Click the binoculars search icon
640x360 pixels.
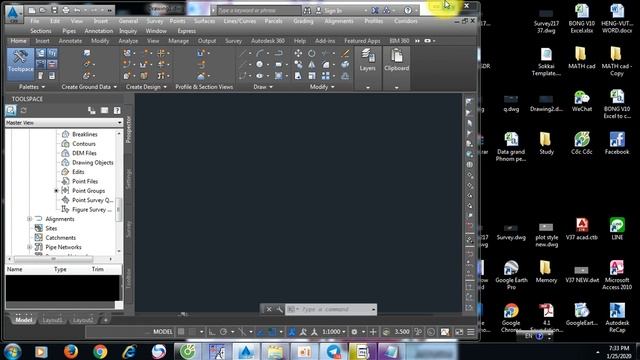tap(307, 10)
